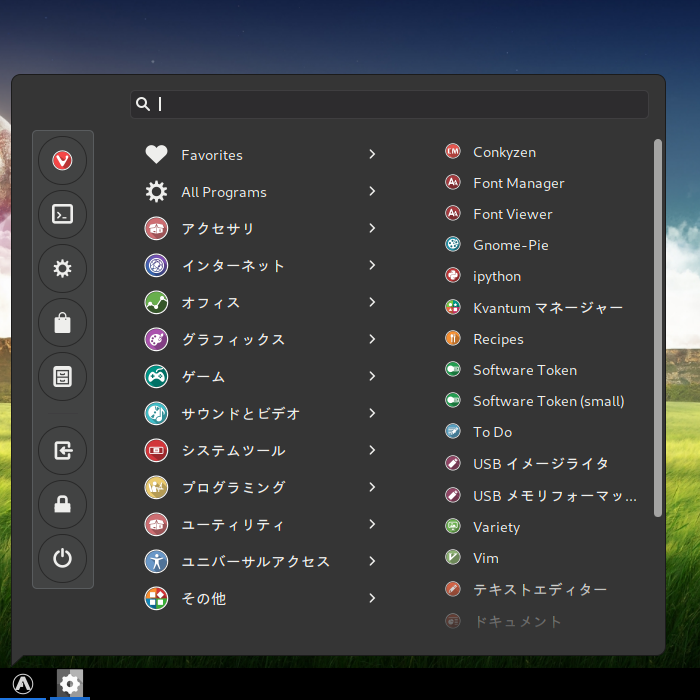Expand the ゲーム submenu arrow
700x700 pixels.
[372, 376]
